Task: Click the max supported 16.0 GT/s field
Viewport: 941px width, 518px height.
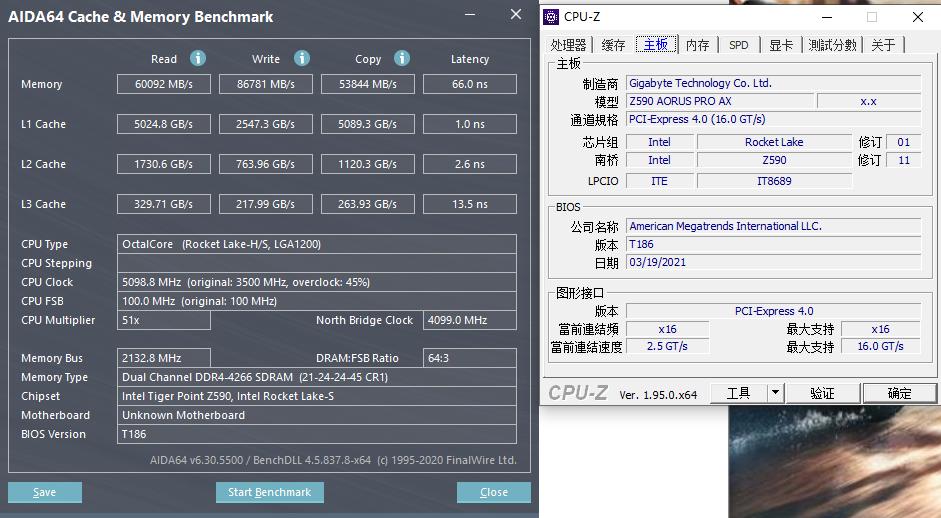Action: 880,346
